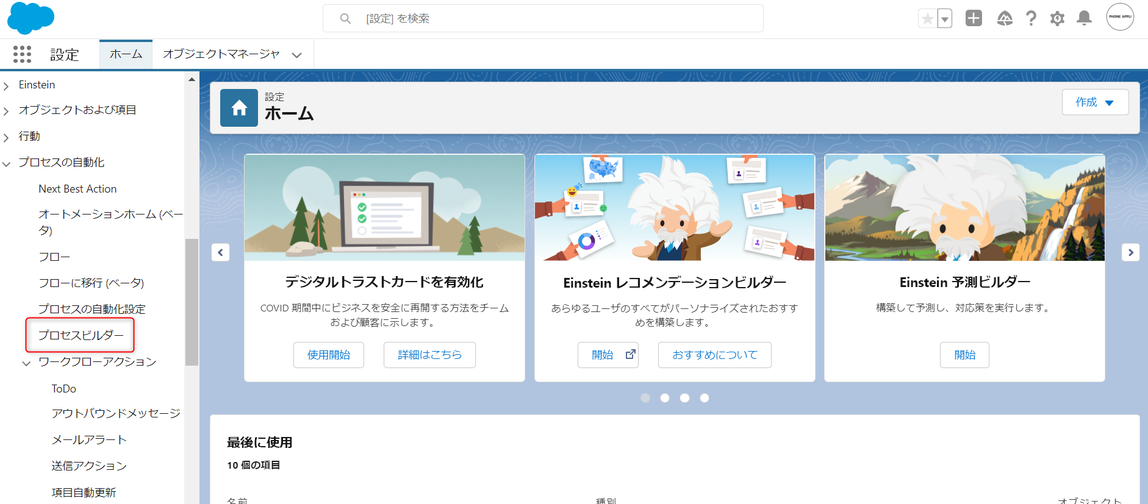Click 詳細はこちら on the デジタルトラストカード card

(430, 355)
